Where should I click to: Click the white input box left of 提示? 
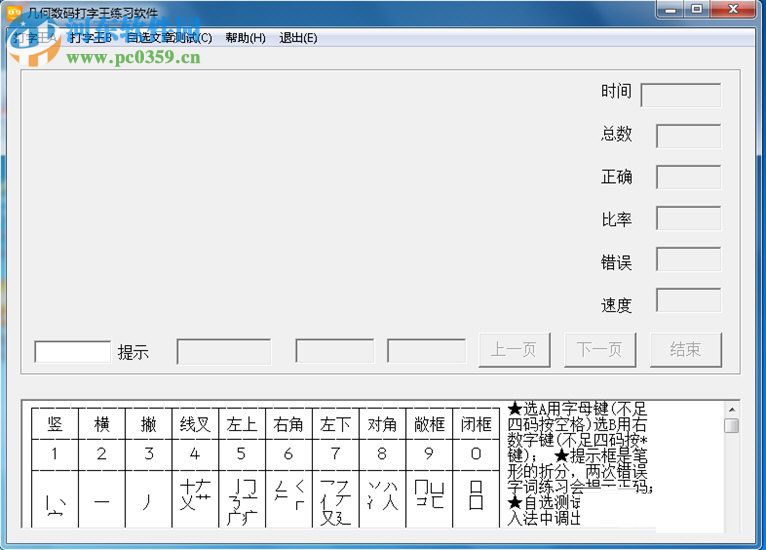(73, 352)
